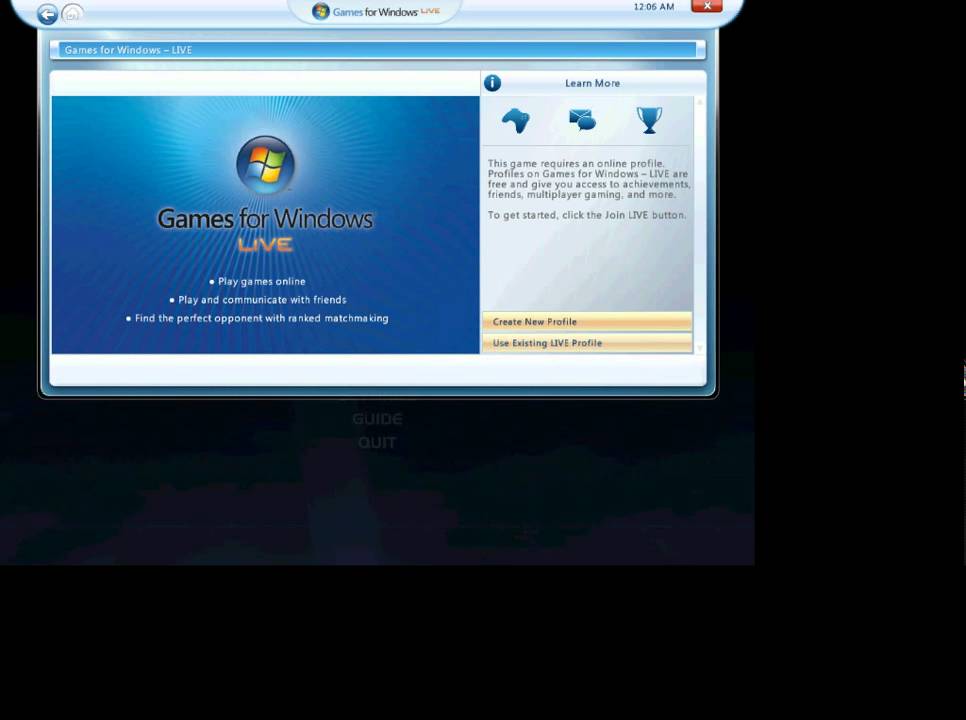Select dimmed QUIT menu entry behind the overlay
This screenshot has width=966, height=720.
(377, 443)
